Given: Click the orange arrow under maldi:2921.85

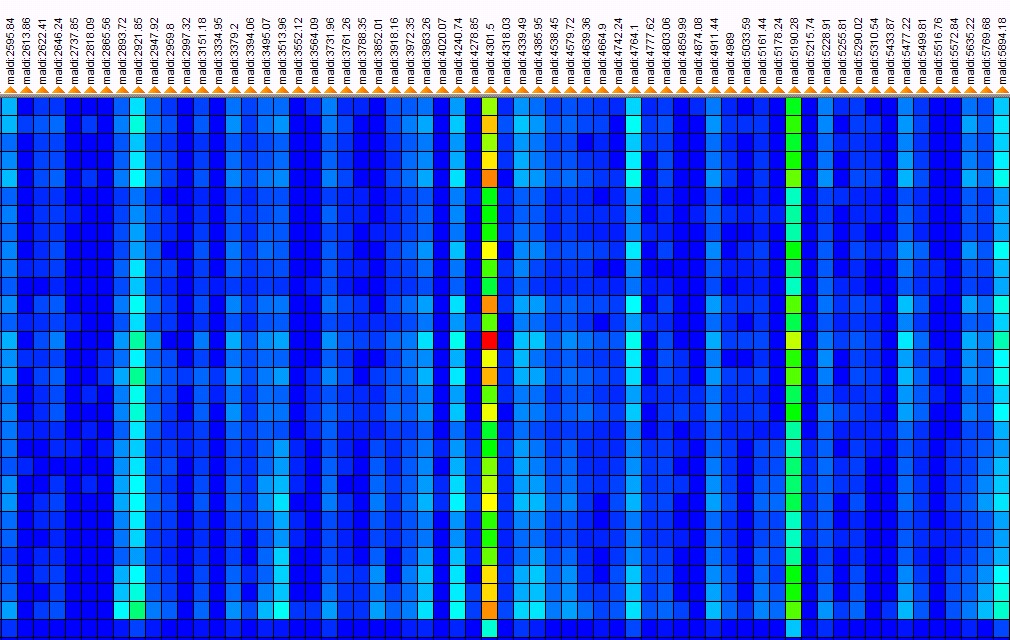Looking at the screenshot, I should [138, 90].
